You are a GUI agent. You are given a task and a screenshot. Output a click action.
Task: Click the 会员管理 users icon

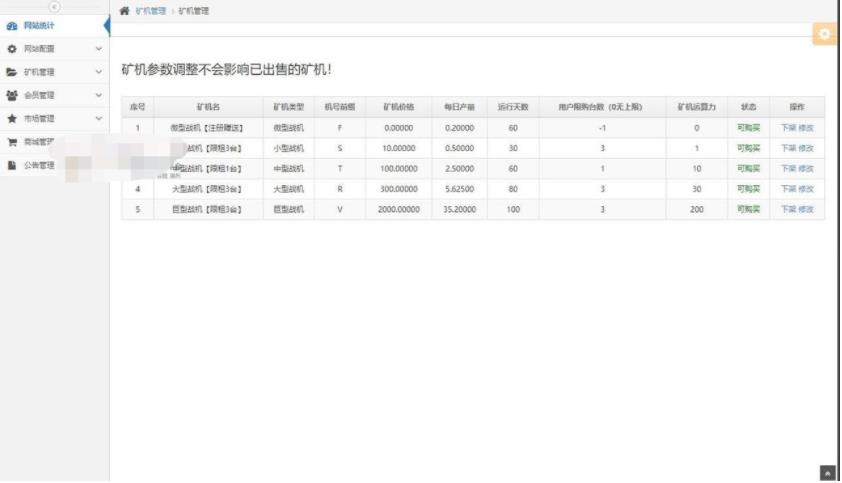[11, 95]
